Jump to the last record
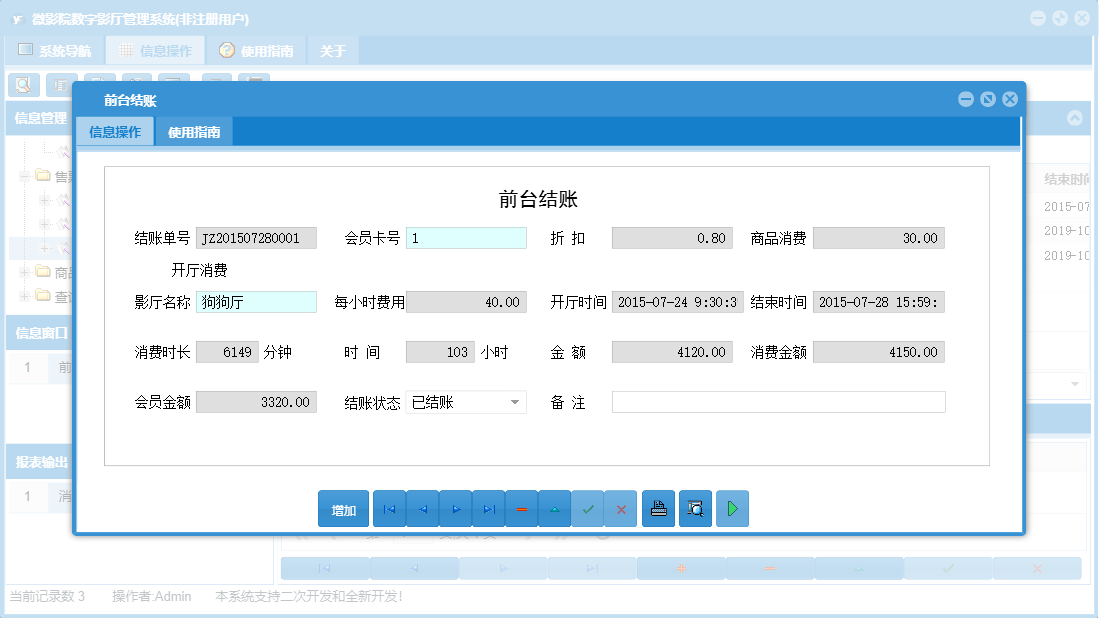 489,509
